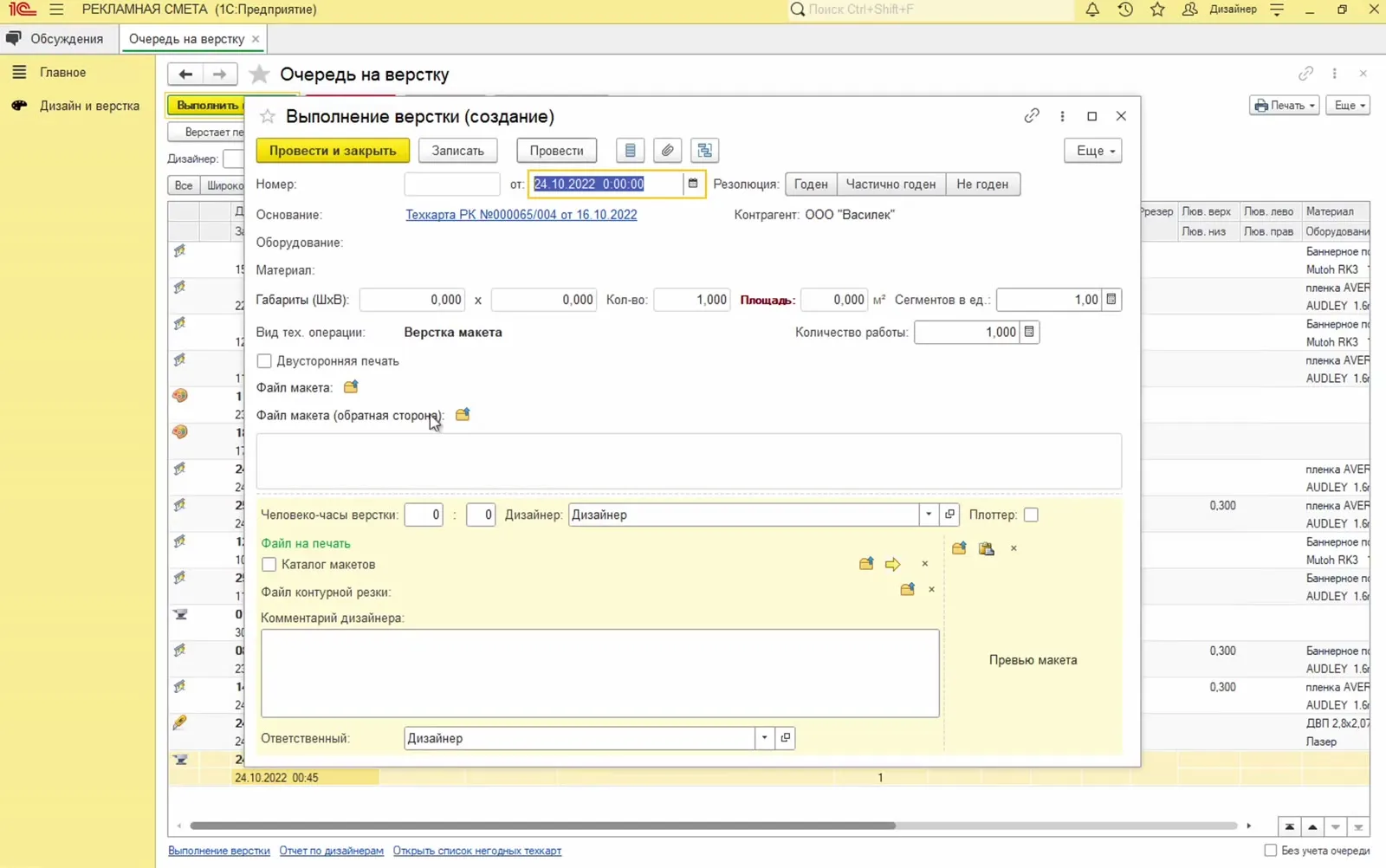Click the horizontal scrollbar of the queue table
This screenshot has width=1386, height=868.
coord(542,826)
